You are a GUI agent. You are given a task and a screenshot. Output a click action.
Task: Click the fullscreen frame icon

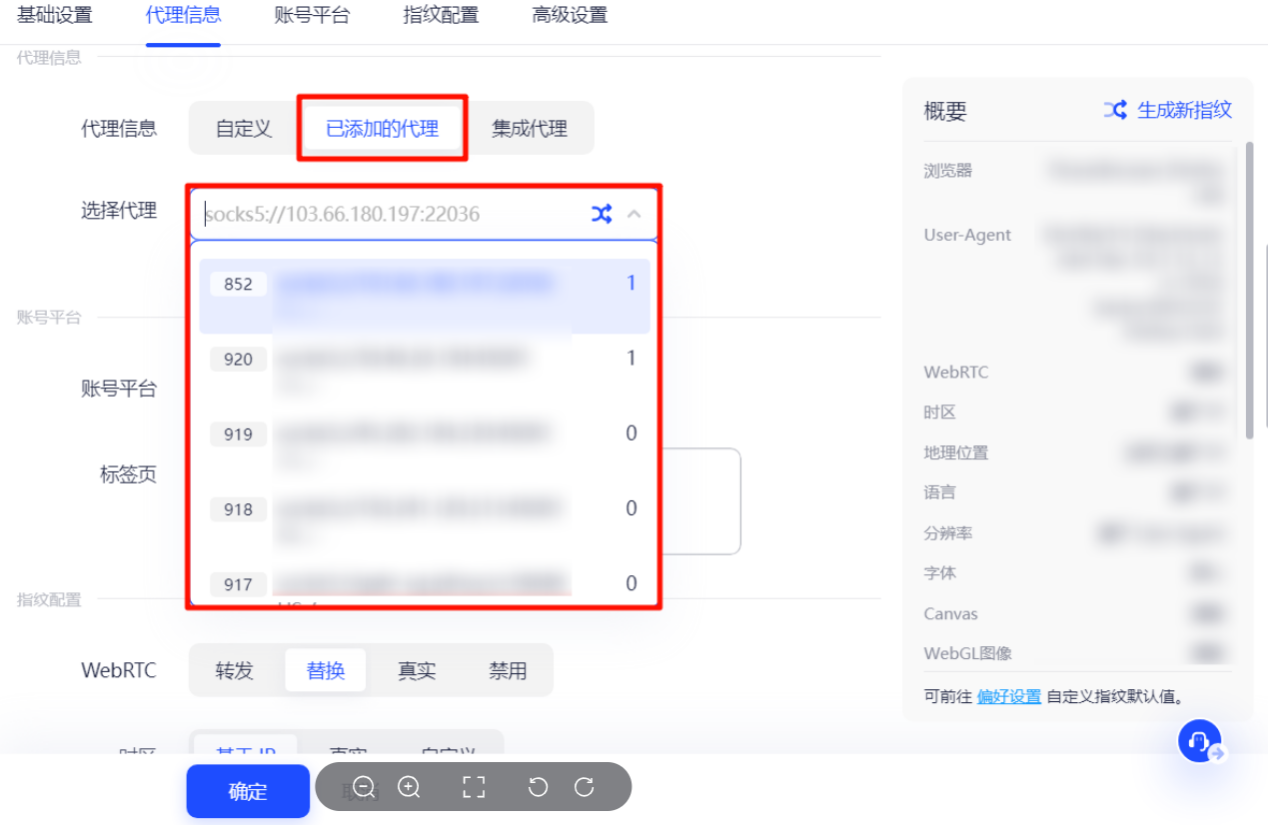click(474, 787)
